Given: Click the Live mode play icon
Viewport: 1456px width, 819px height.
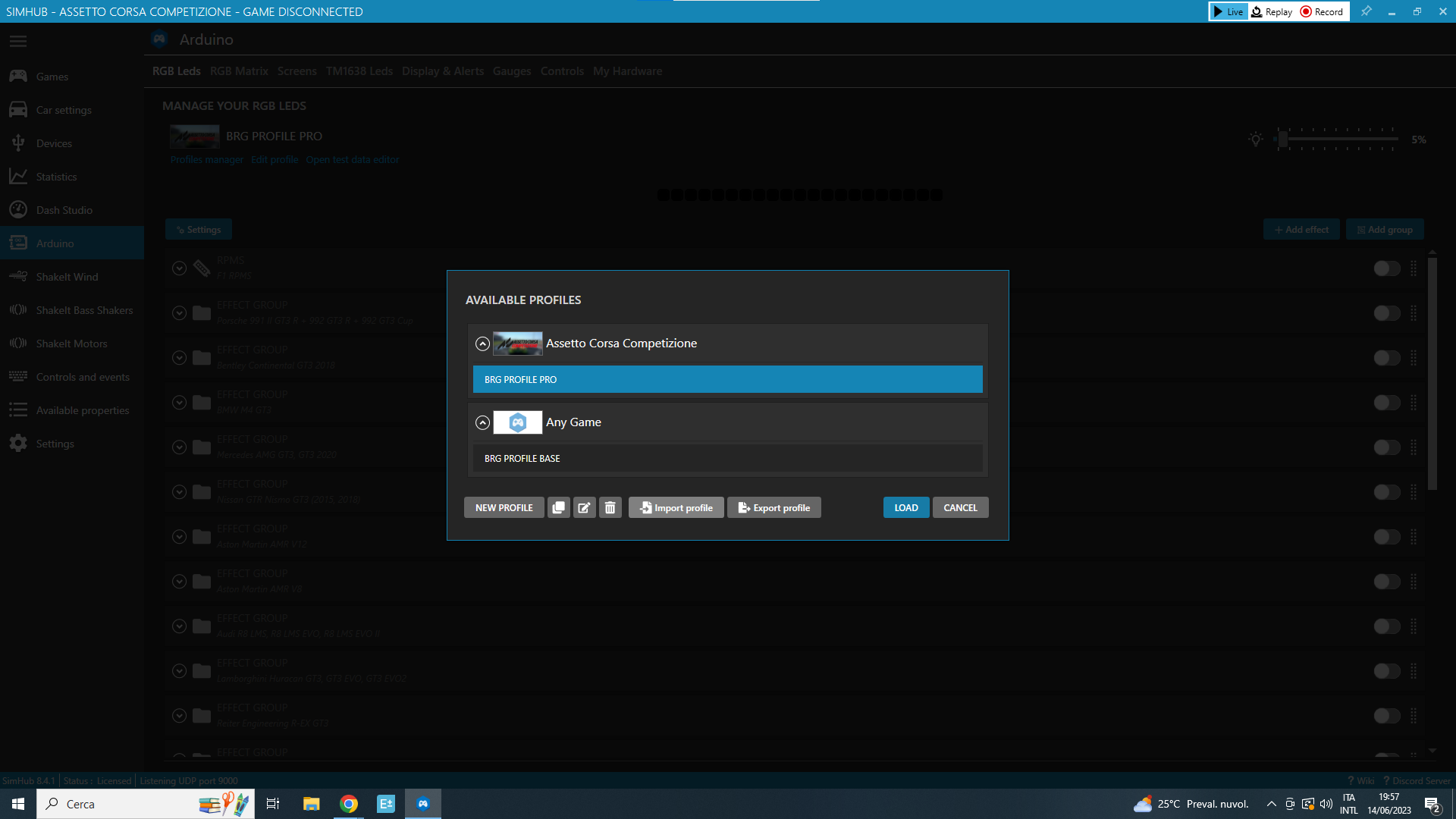Looking at the screenshot, I should (x=1218, y=11).
